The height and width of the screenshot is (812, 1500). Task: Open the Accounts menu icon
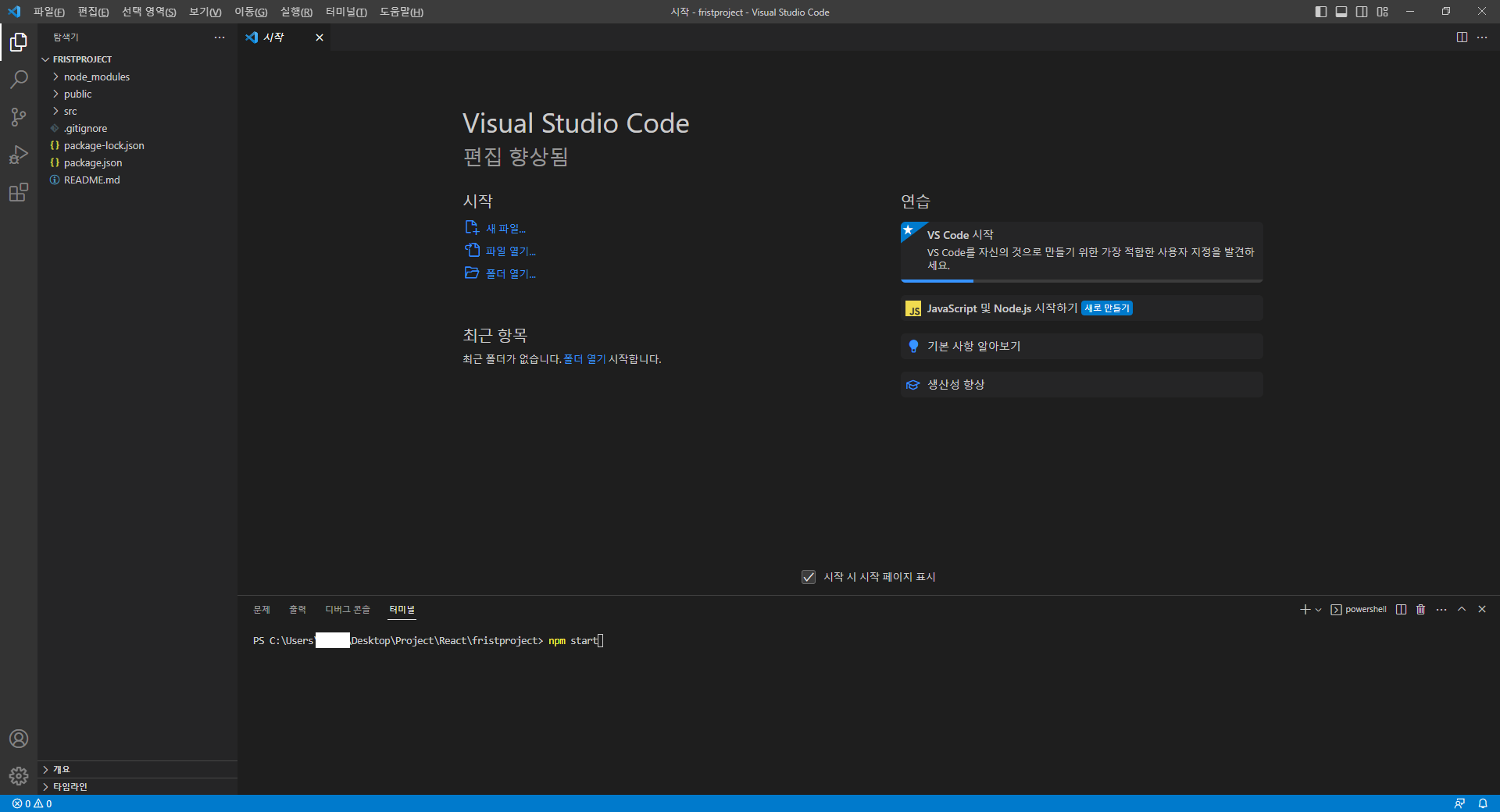[19, 739]
